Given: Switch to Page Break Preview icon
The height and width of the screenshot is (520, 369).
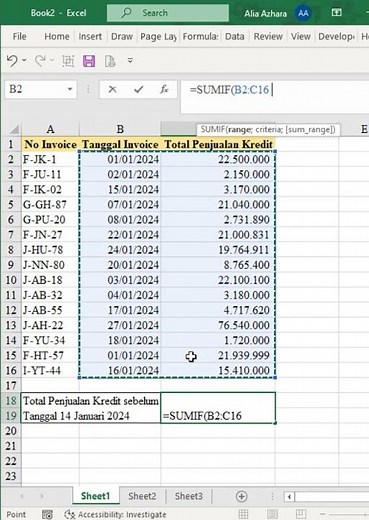Looking at the screenshot, I should (x=301, y=514).
